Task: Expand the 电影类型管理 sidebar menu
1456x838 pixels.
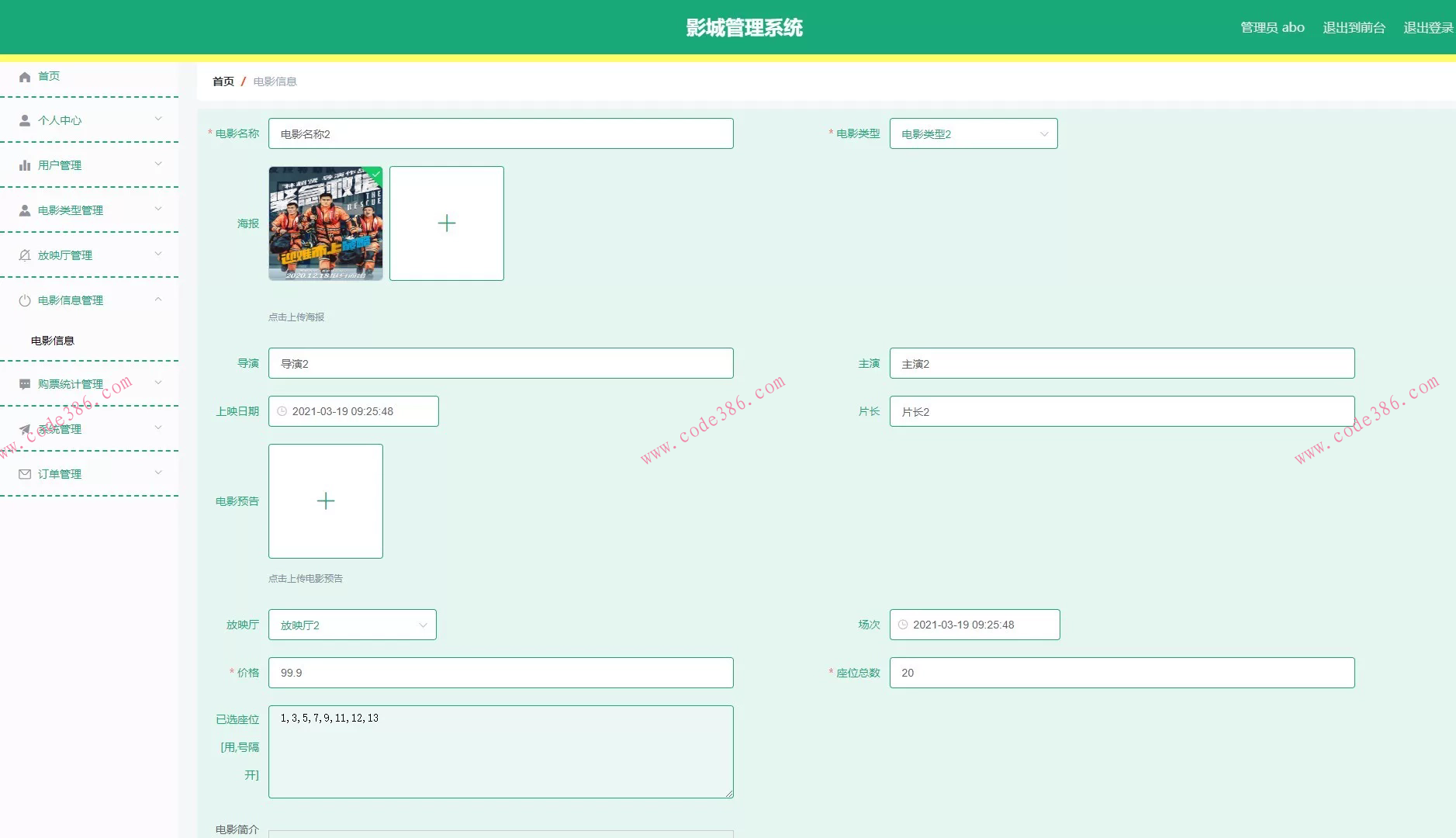Action: pos(89,210)
